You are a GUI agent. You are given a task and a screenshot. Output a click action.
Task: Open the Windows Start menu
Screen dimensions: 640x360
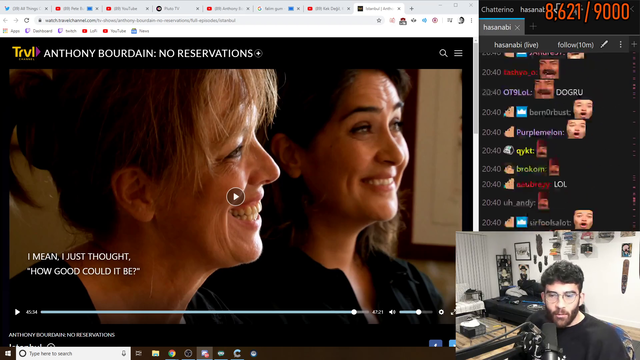click(x=8, y=353)
